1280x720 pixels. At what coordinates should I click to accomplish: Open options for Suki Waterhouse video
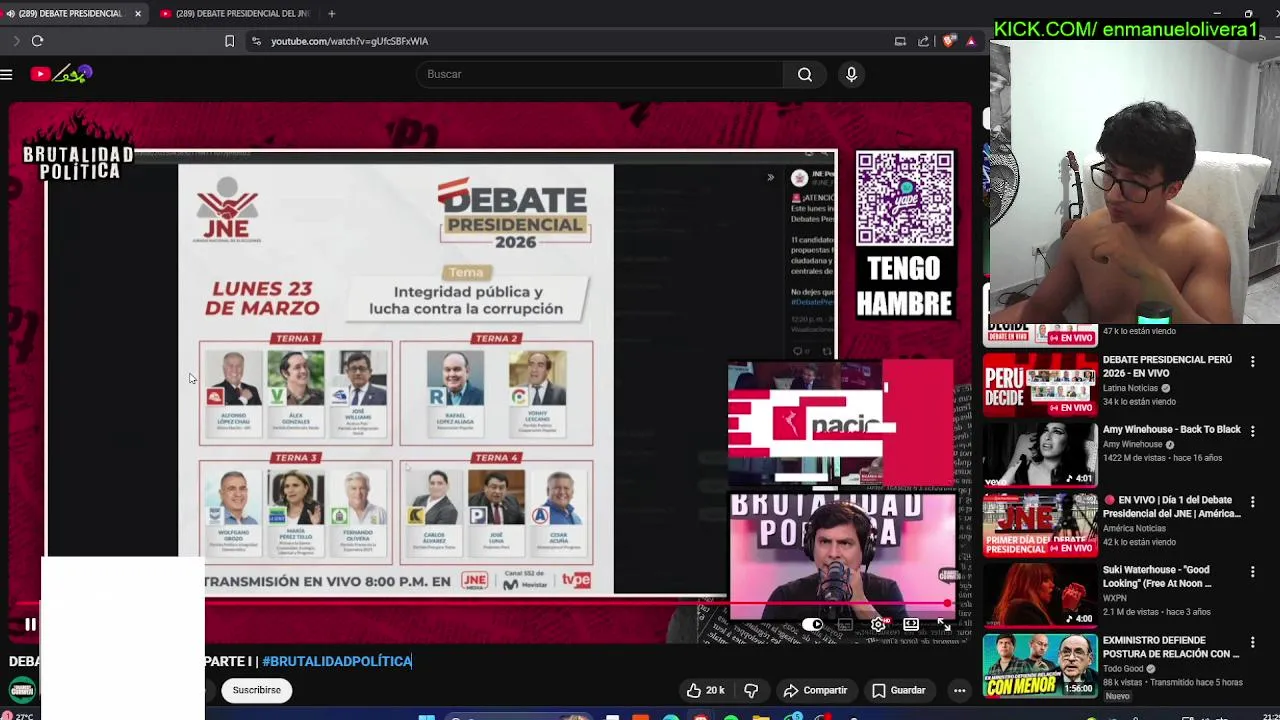[1252, 571]
